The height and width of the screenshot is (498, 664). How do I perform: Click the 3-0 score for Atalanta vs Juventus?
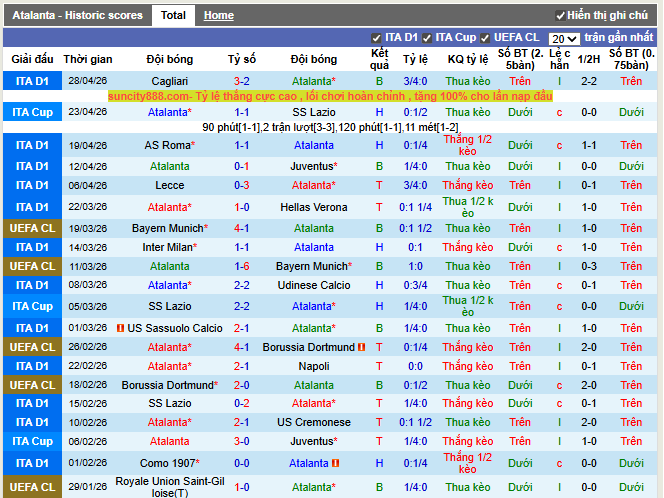point(242,441)
